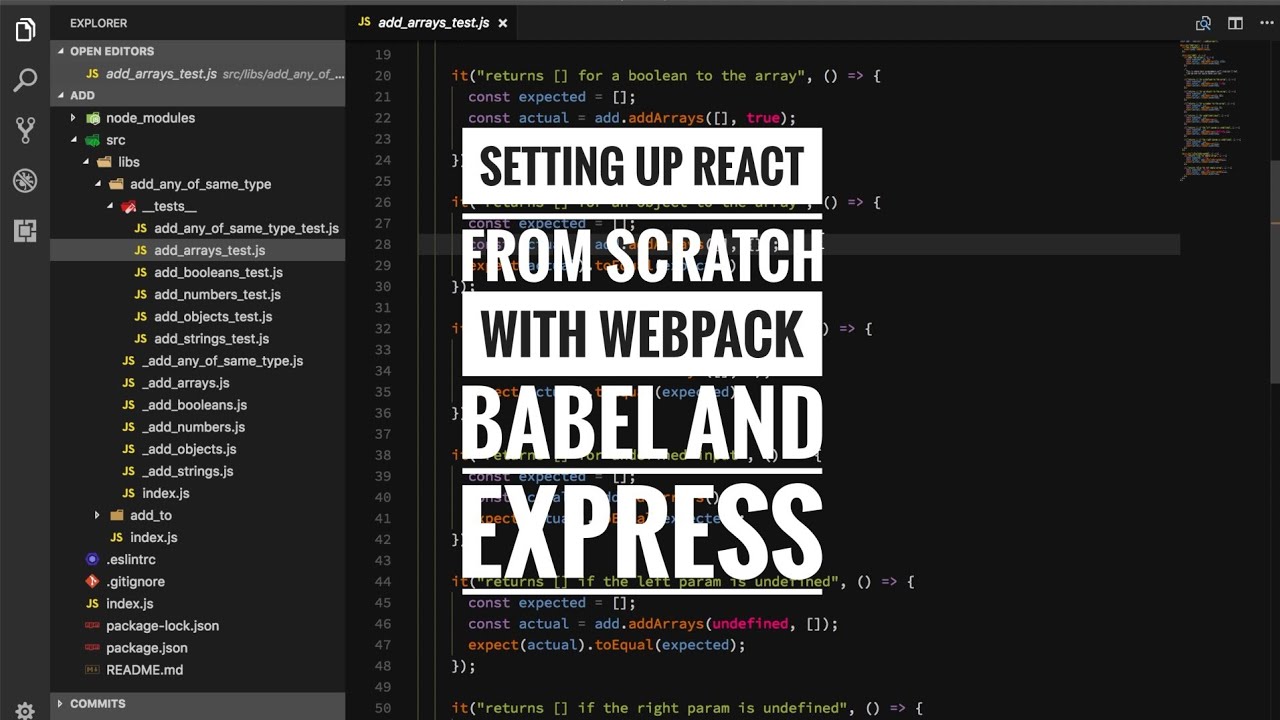Screen dimensions: 1280x720
Task: Click the open changes icon in editor toolbar
Action: click(x=1203, y=23)
